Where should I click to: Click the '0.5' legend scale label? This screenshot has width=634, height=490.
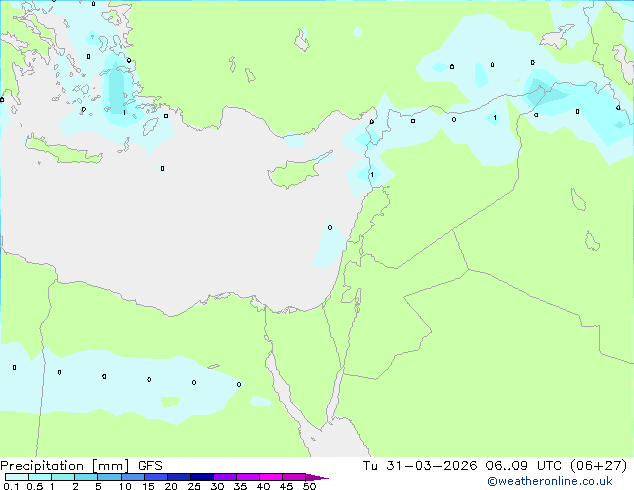35,486
